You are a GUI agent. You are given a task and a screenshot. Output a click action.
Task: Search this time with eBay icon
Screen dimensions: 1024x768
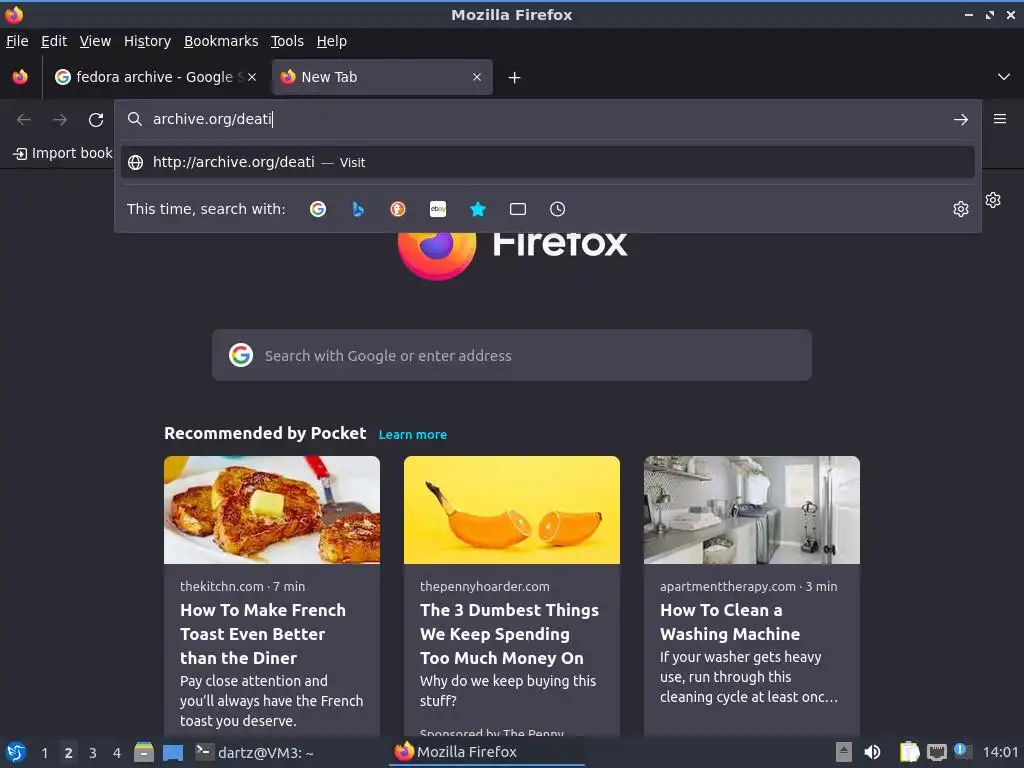[x=438, y=209]
